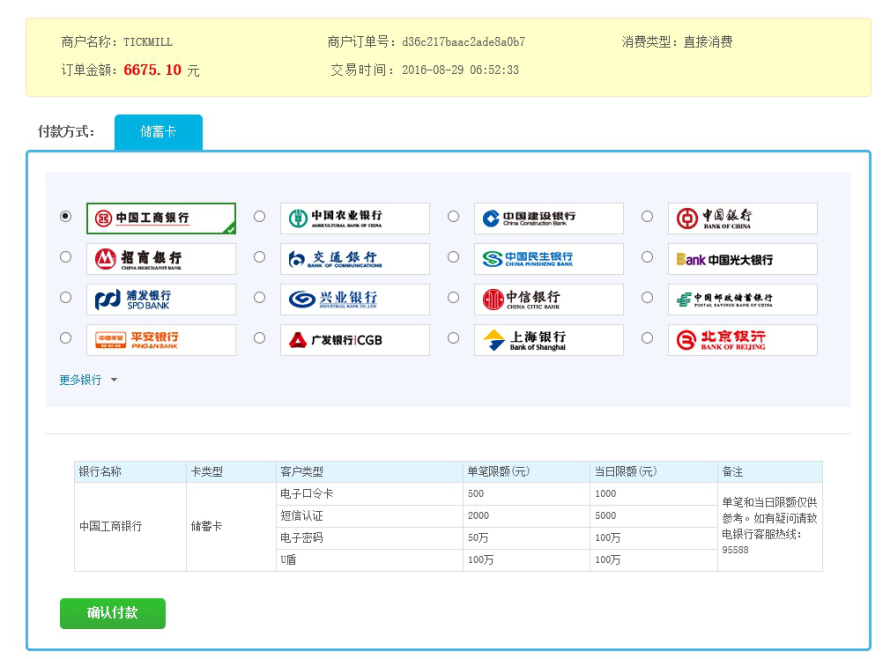Click the merchant order number d36c217baac2ade8a0b7
This screenshot has width=883, height=659.
coord(463,42)
